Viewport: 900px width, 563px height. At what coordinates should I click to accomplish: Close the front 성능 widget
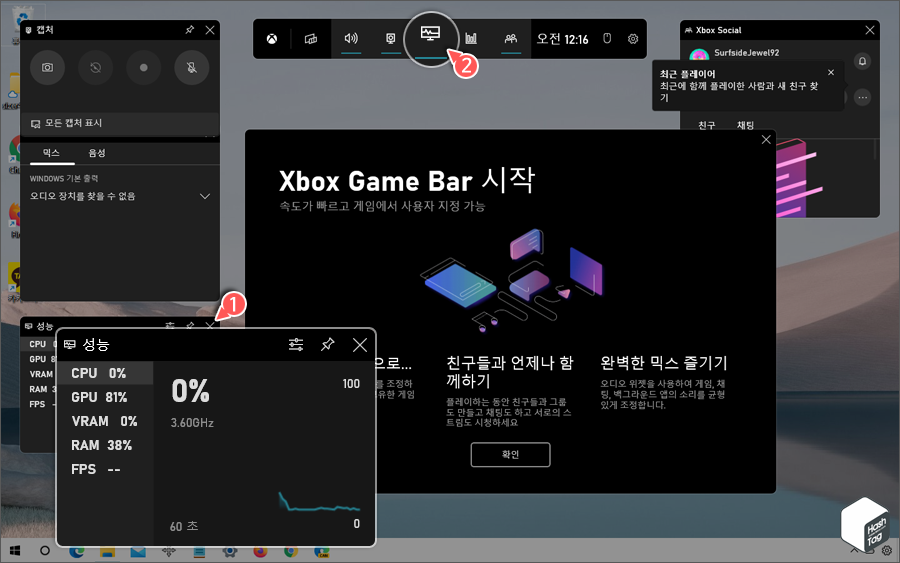360,344
